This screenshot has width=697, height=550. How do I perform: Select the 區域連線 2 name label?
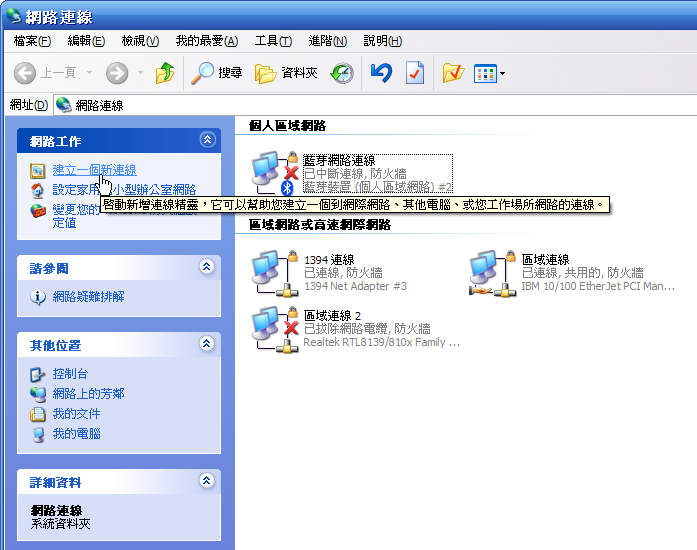pyautogui.click(x=332, y=316)
